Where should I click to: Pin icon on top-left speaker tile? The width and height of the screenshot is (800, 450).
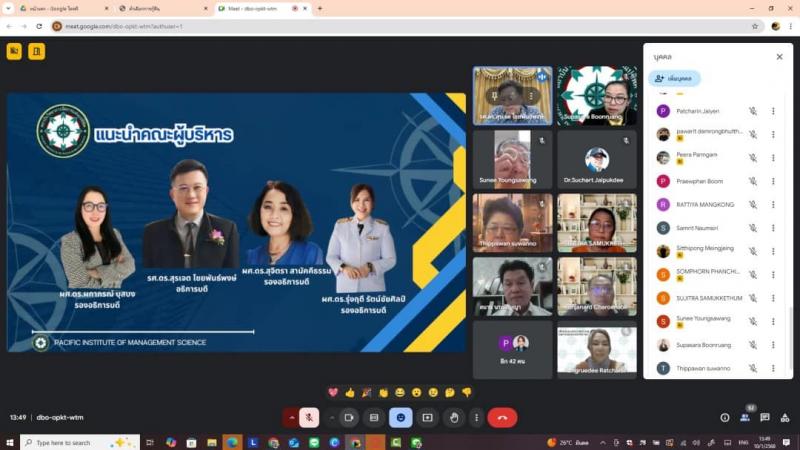(x=494, y=95)
